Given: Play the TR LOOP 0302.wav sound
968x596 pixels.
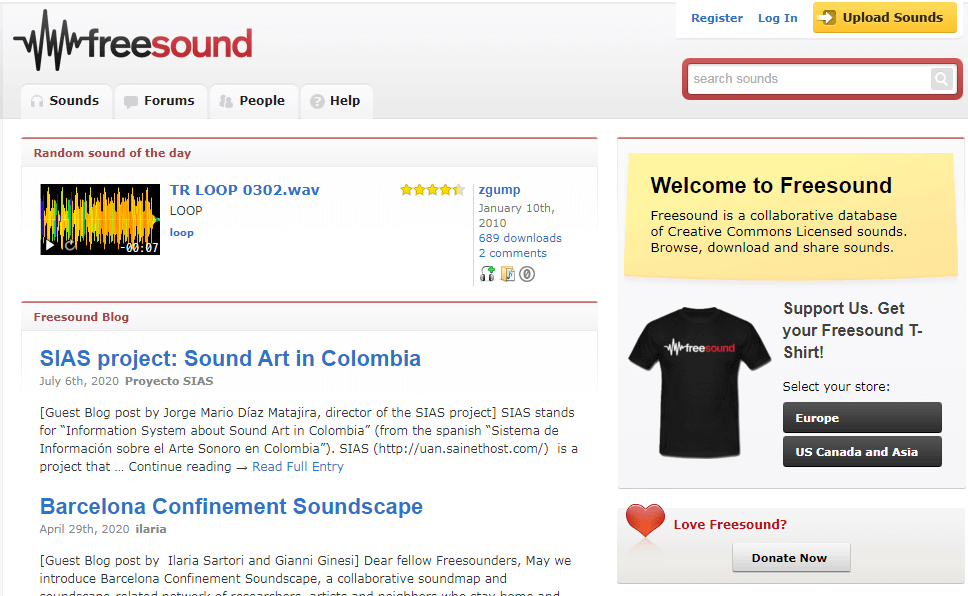Looking at the screenshot, I should (x=49, y=246).
